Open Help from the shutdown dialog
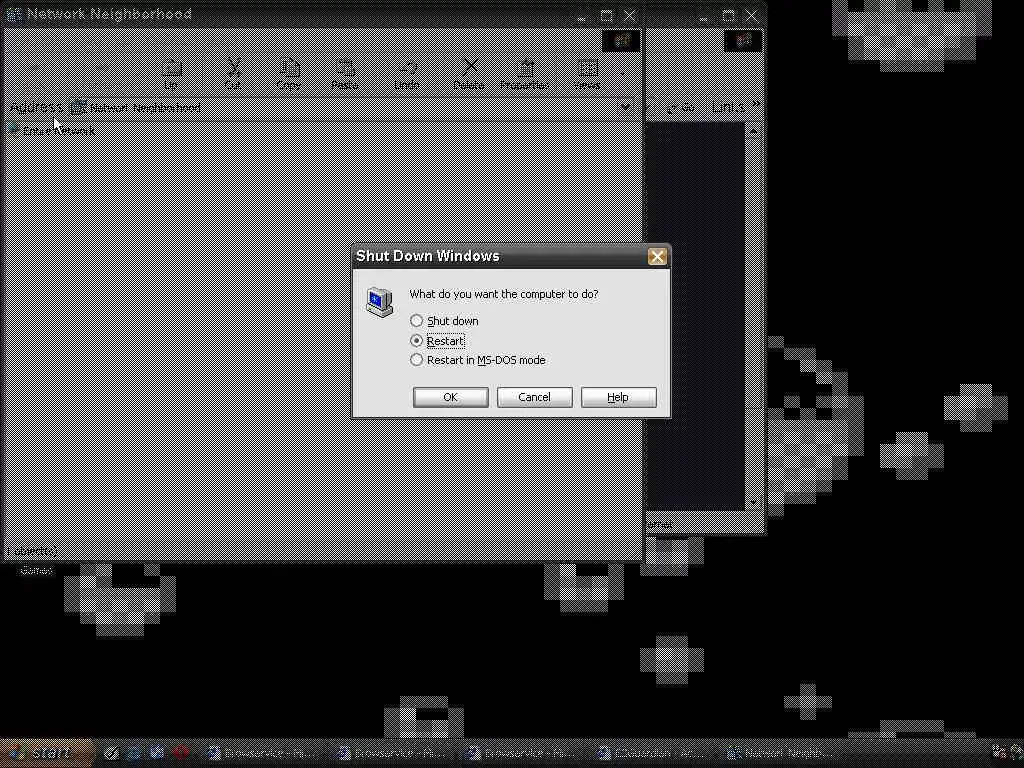The image size is (1024, 768). click(x=618, y=397)
